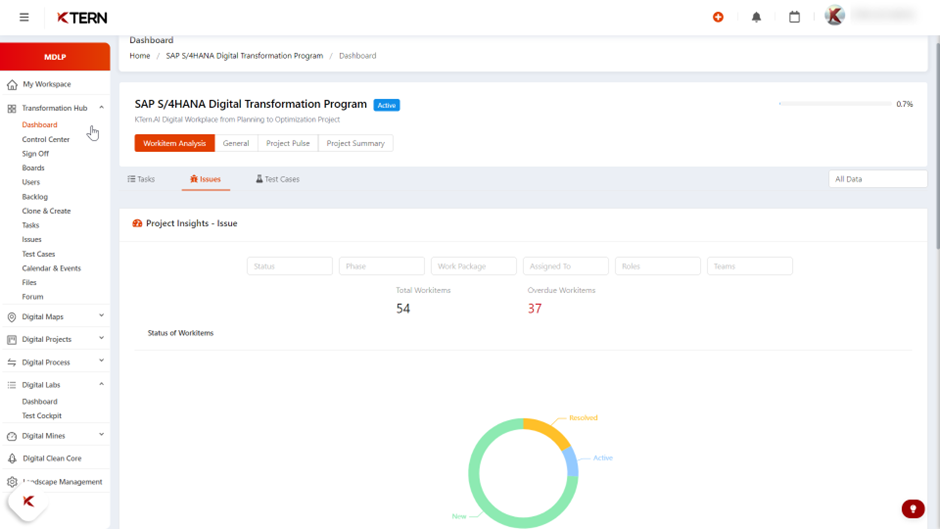The width and height of the screenshot is (940, 529).
Task: Open the calendar icon in header
Action: coord(794,17)
